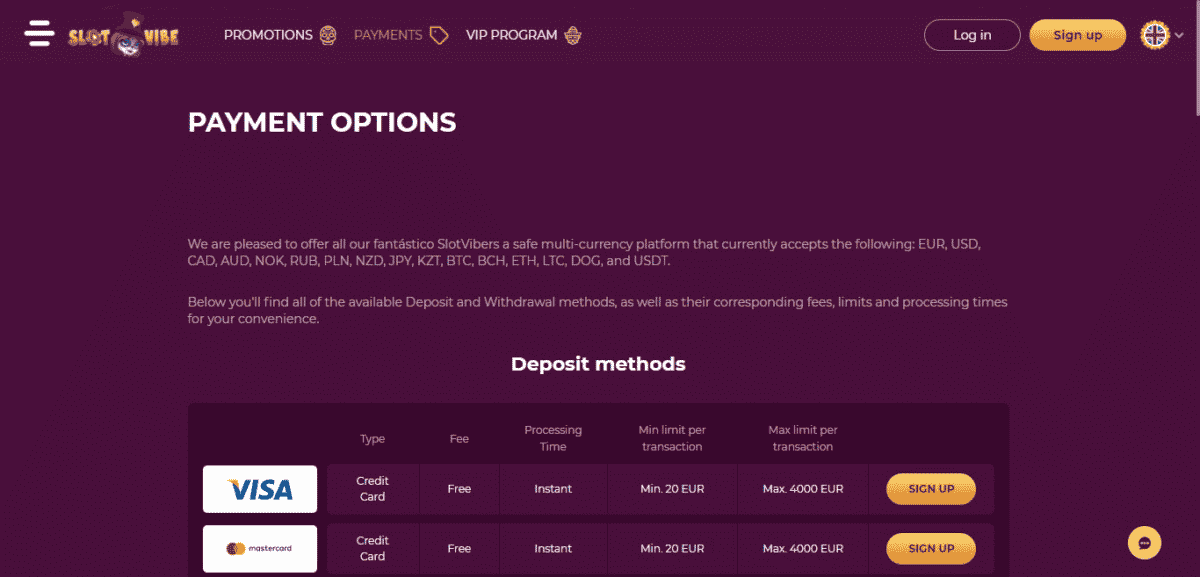
Task: Click the page's vertical scrollbar
Action: click(x=1194, y=60)
